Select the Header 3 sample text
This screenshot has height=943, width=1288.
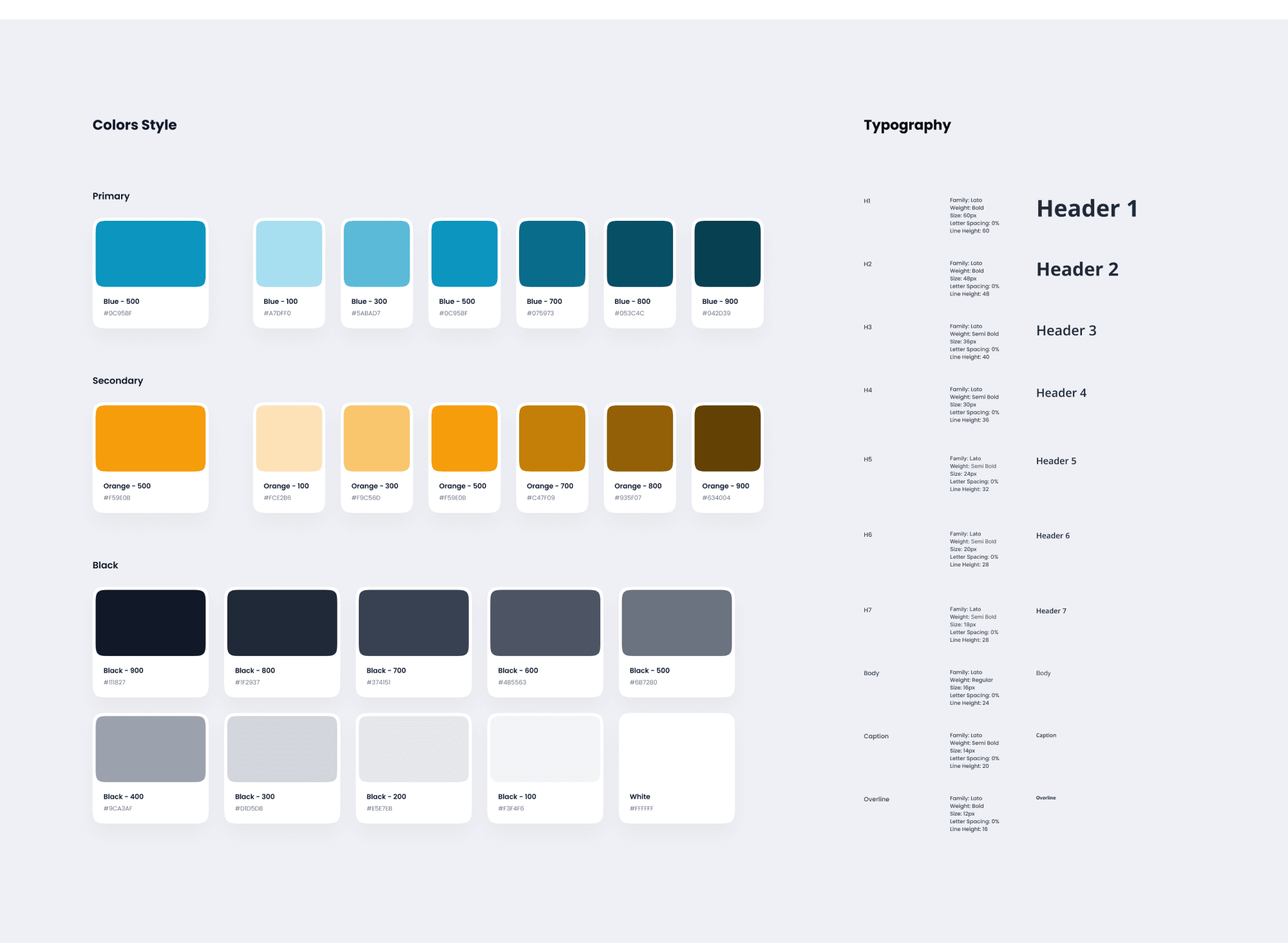click(1066, 331)
